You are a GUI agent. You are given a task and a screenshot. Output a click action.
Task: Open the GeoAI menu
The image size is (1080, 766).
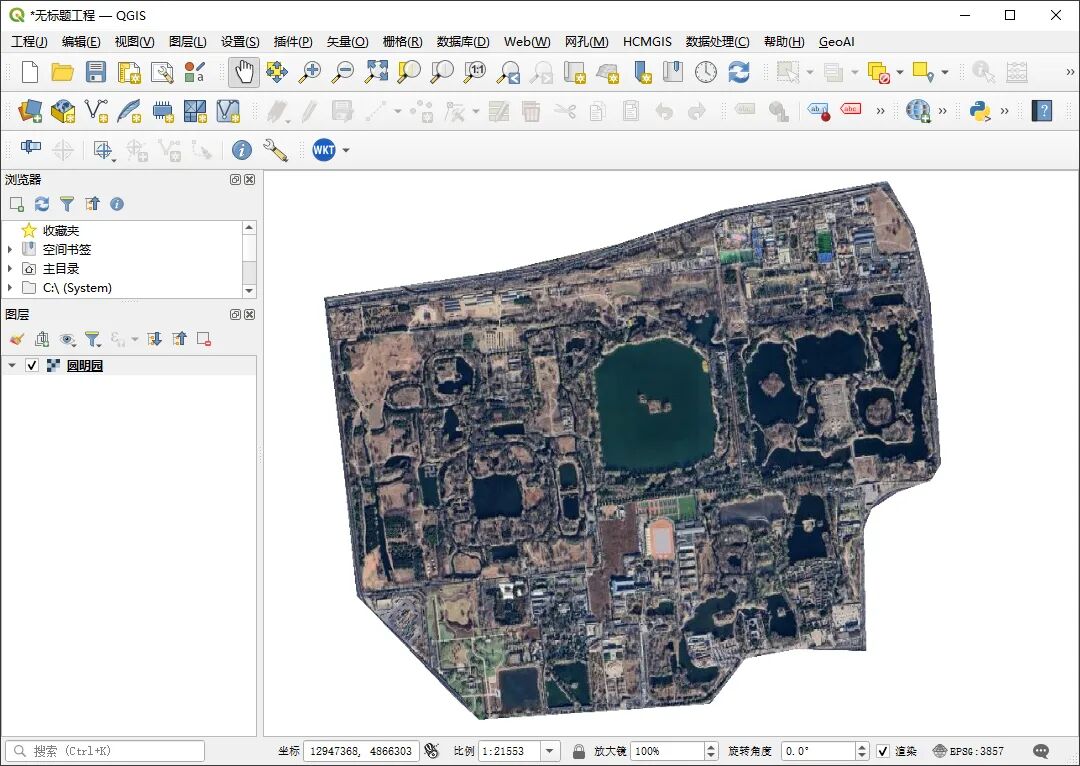pos(836,41)
